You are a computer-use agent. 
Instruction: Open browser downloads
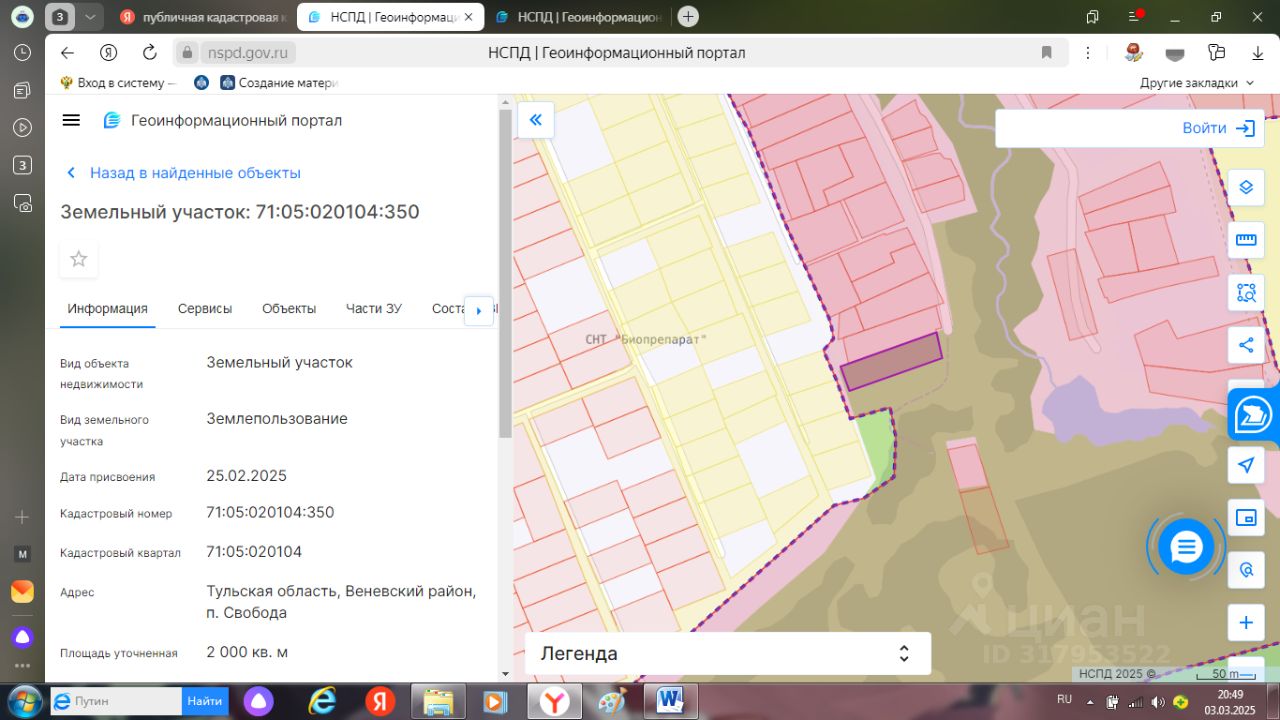1258,53
